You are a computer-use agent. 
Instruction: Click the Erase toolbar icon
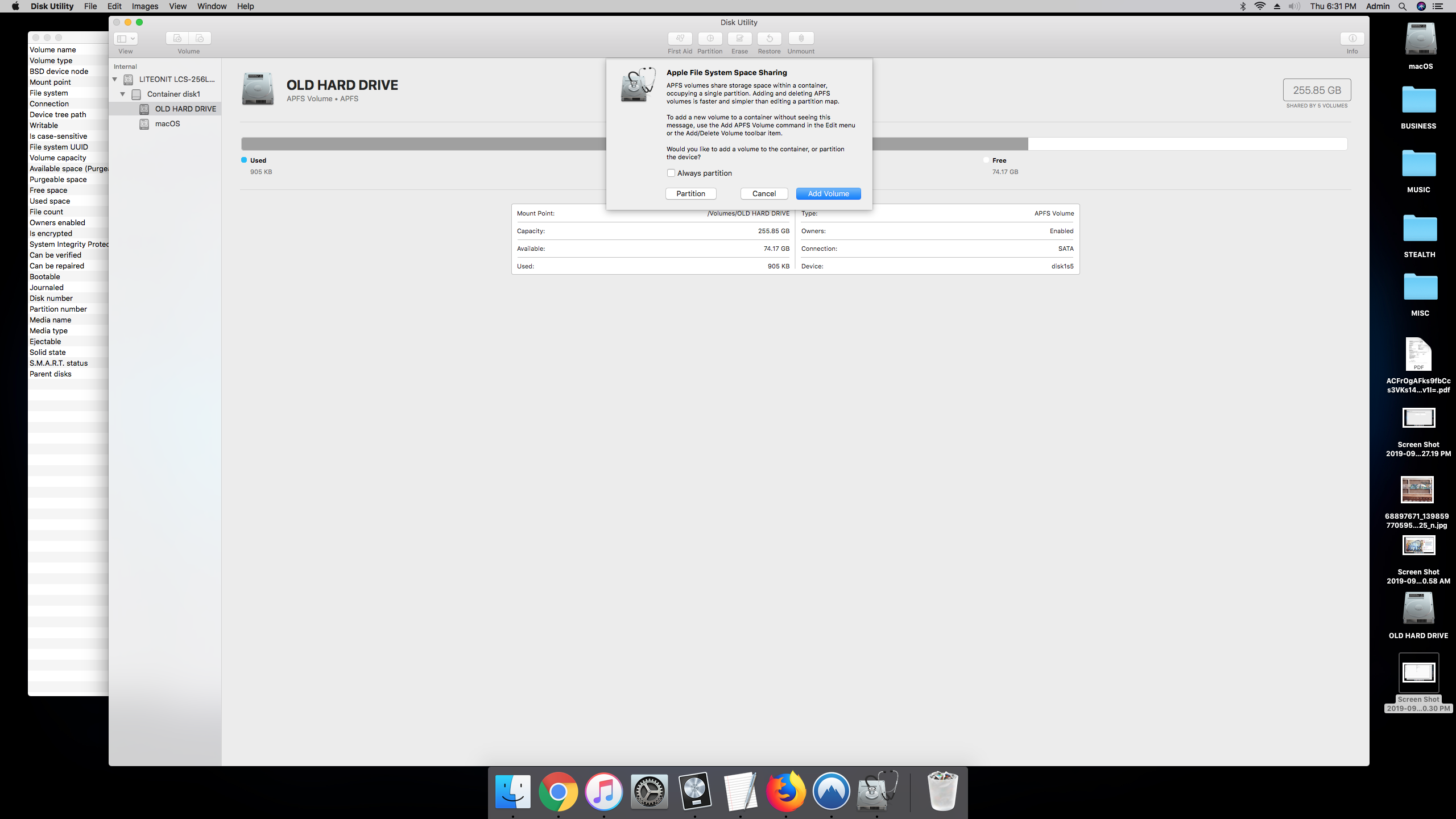pyautogui.click(x=739, y=38)
